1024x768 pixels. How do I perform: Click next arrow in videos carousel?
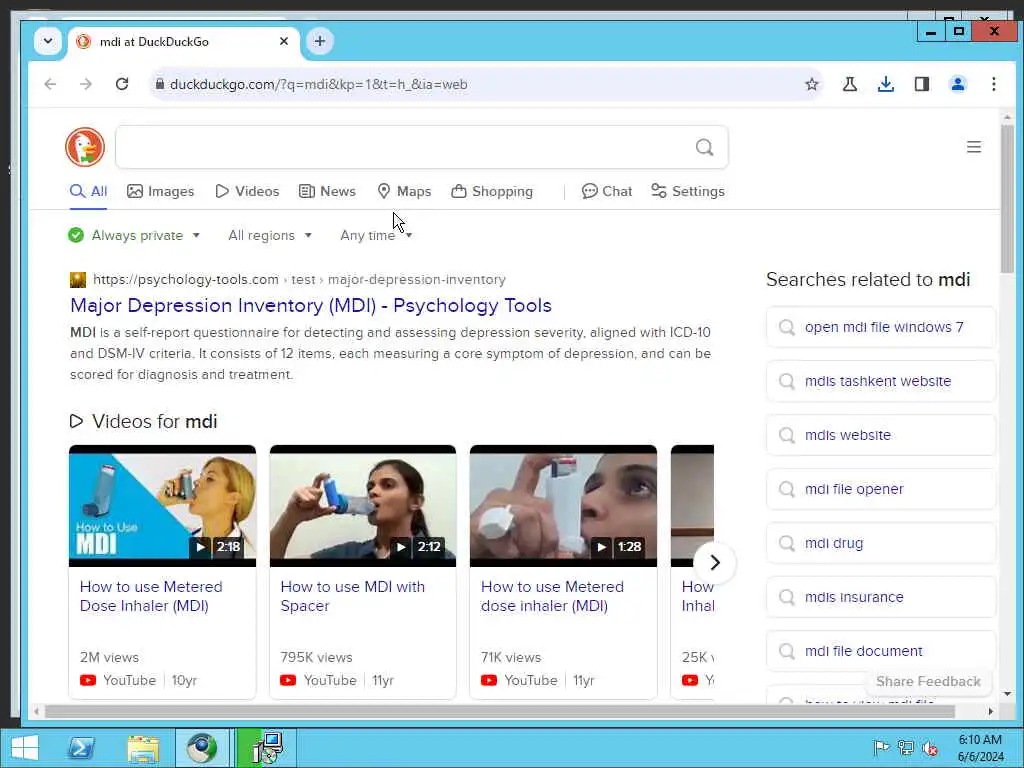click(715, 562)
